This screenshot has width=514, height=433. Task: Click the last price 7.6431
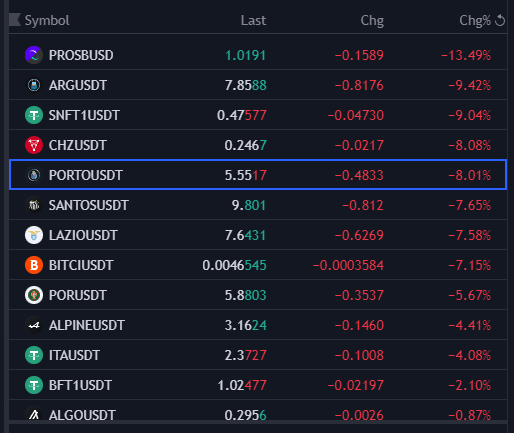(245, 235)
